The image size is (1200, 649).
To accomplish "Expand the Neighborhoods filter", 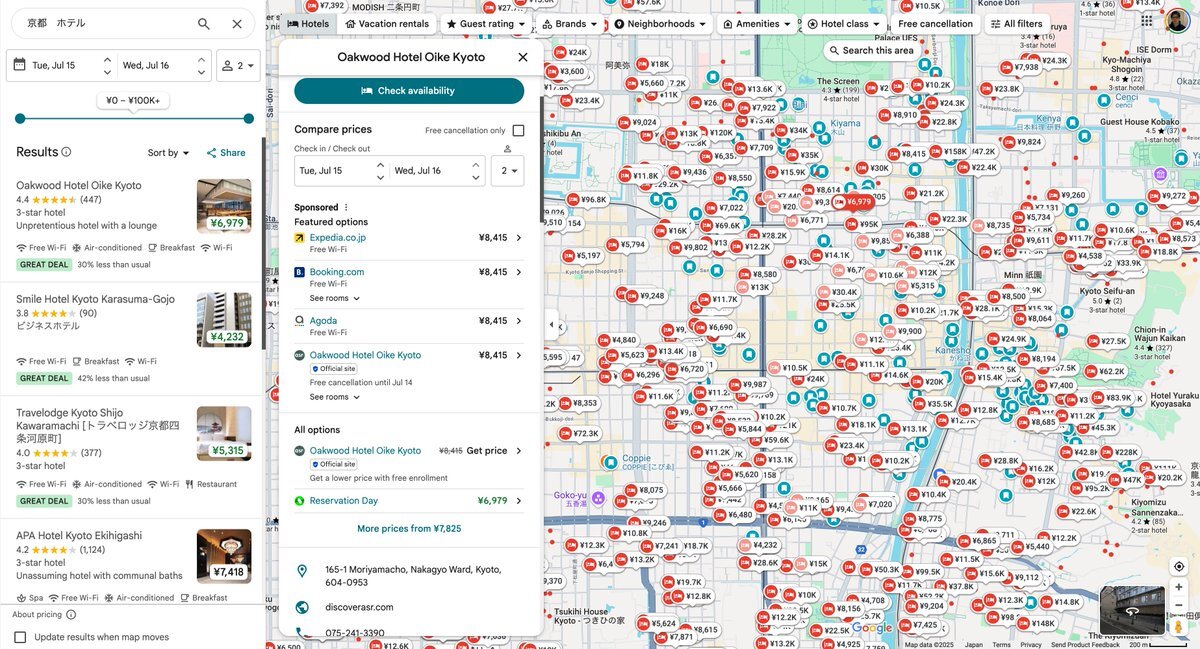I will point(661,24).
